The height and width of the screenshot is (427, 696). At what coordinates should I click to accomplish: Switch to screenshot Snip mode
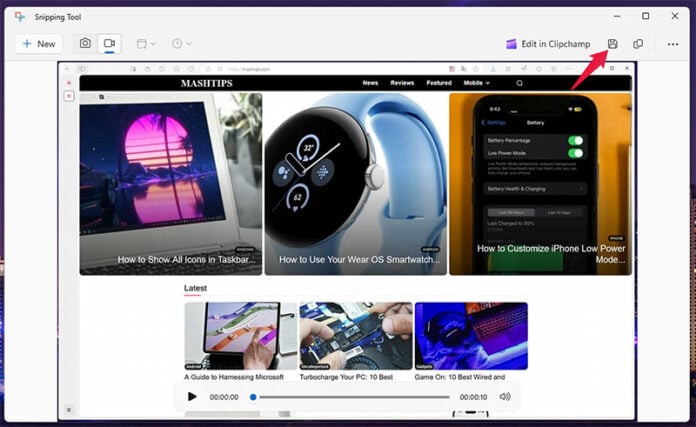point(85,44)
